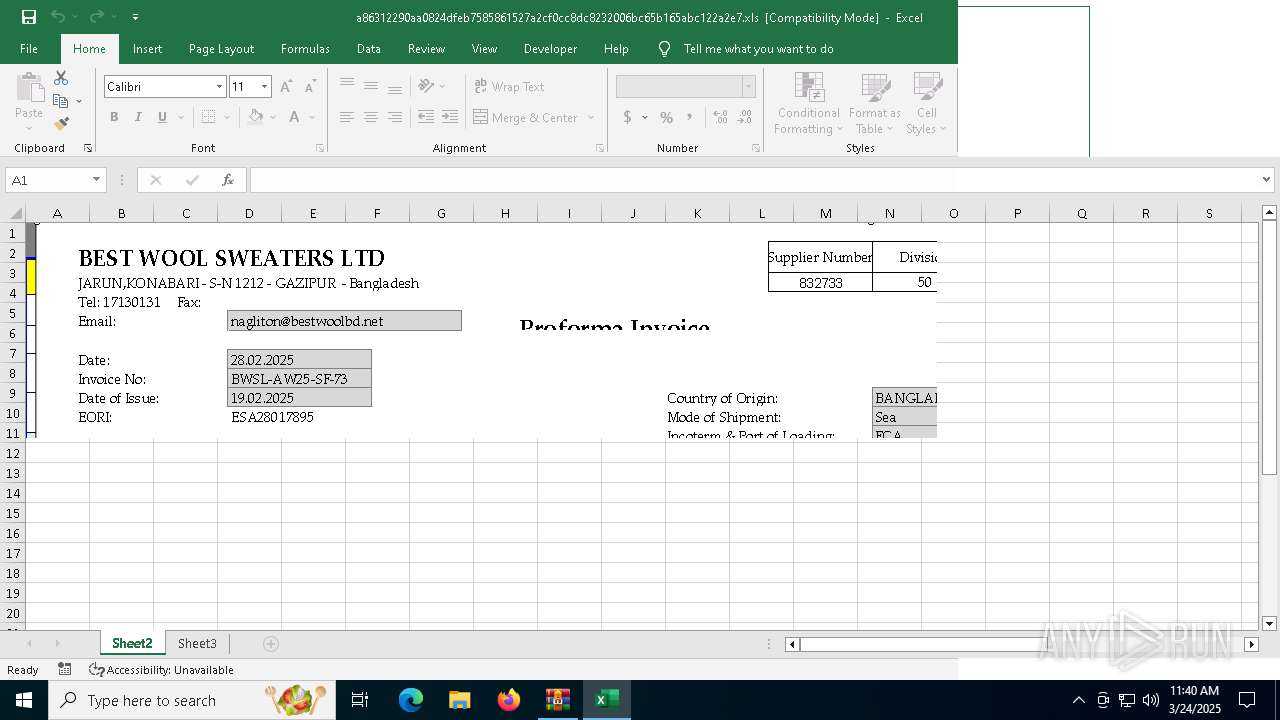Decrease font size with smaller A icon

point(310,87)
